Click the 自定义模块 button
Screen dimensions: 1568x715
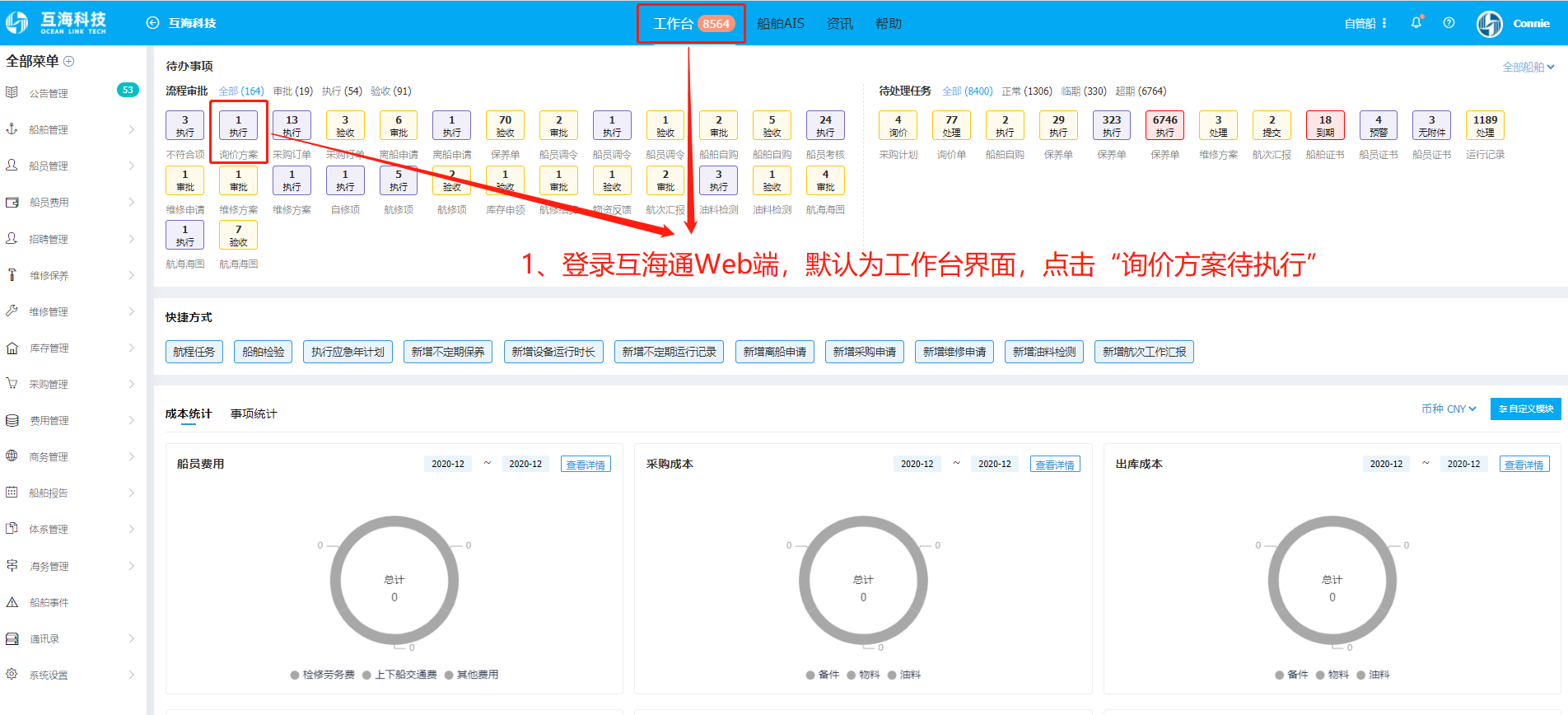(x=1526, y=409)
